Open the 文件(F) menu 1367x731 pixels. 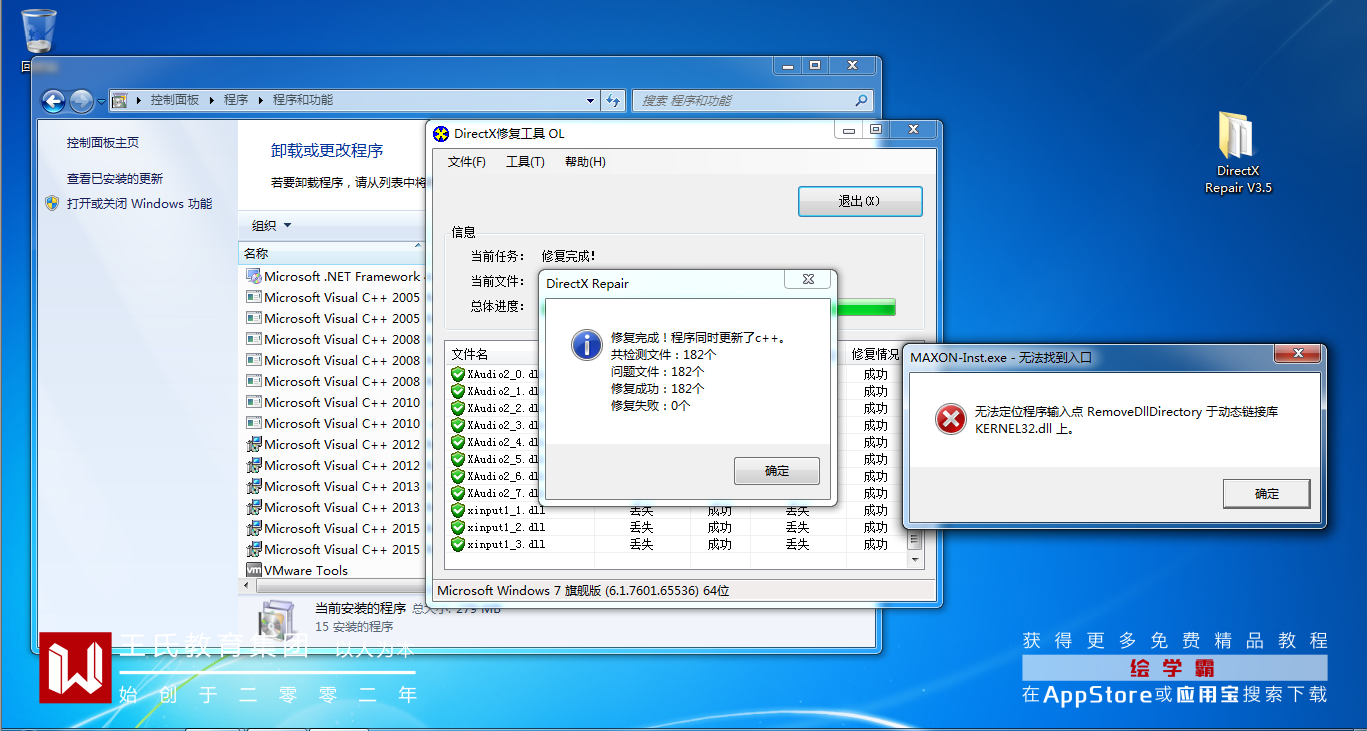point(467,162)
